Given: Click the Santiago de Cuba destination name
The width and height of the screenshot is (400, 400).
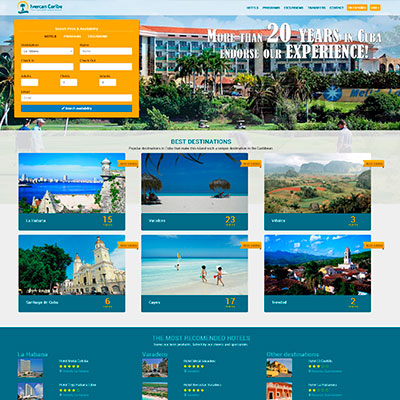Looking at the screenshot, I should pos(42,302).
